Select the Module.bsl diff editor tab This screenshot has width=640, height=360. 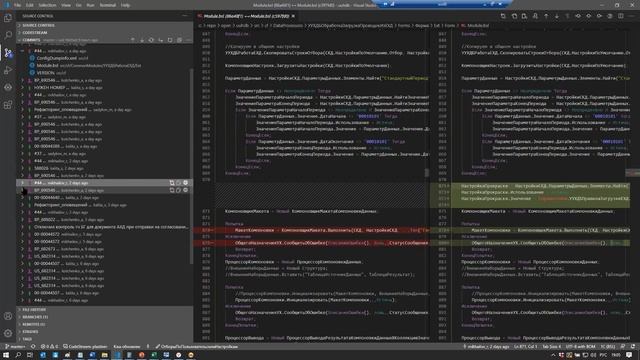click(x=246, y=16)
